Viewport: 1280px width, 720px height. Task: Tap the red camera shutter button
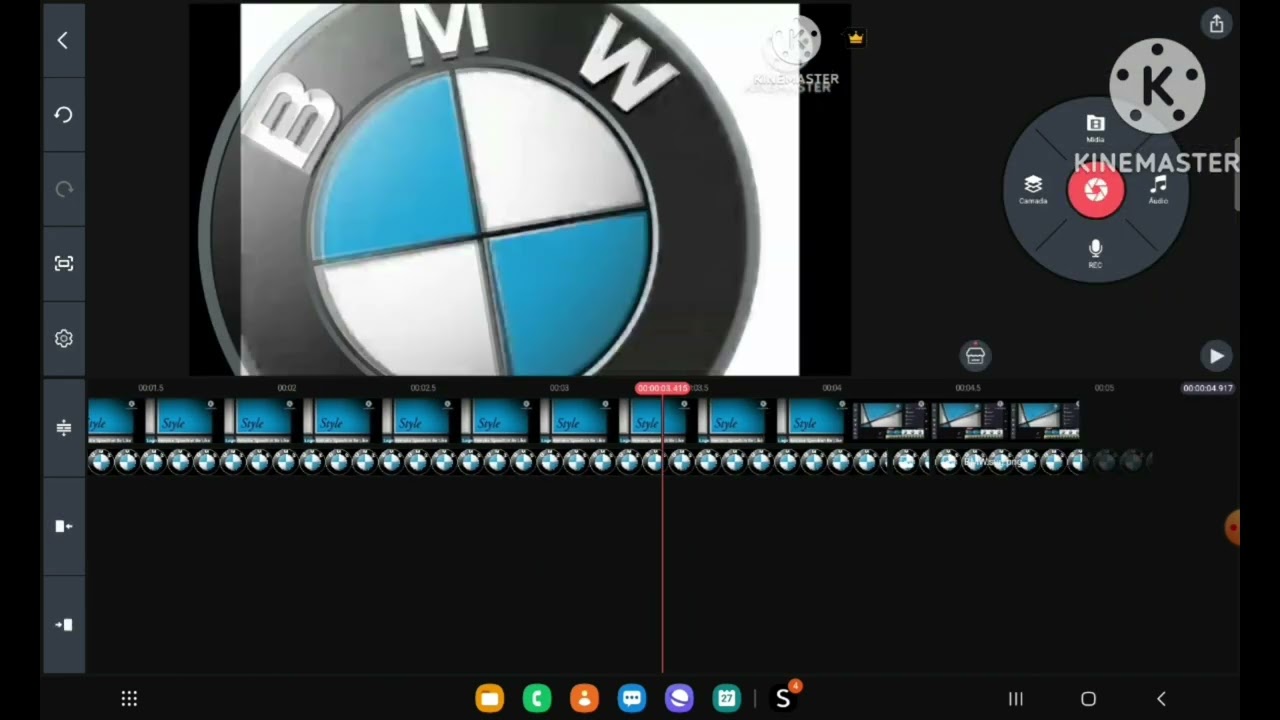point(1096,190)
